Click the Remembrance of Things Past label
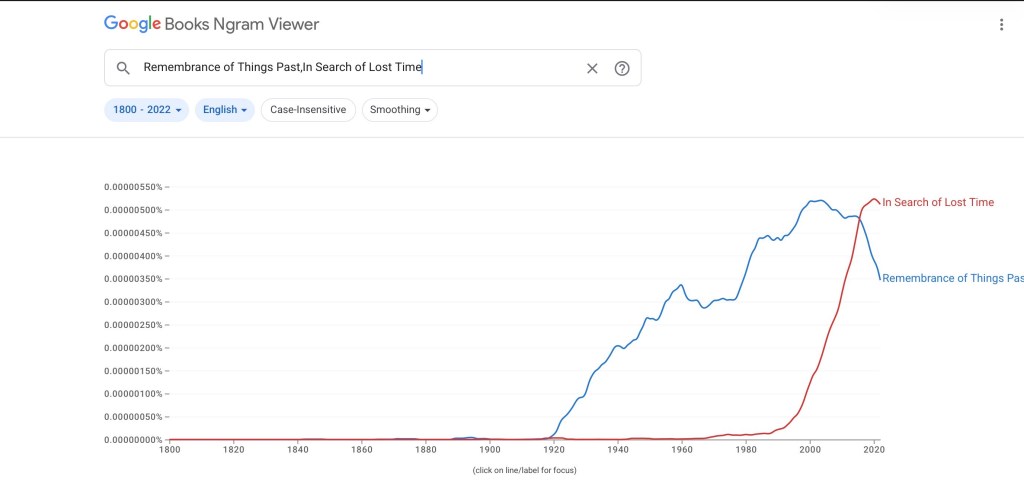 952,279
